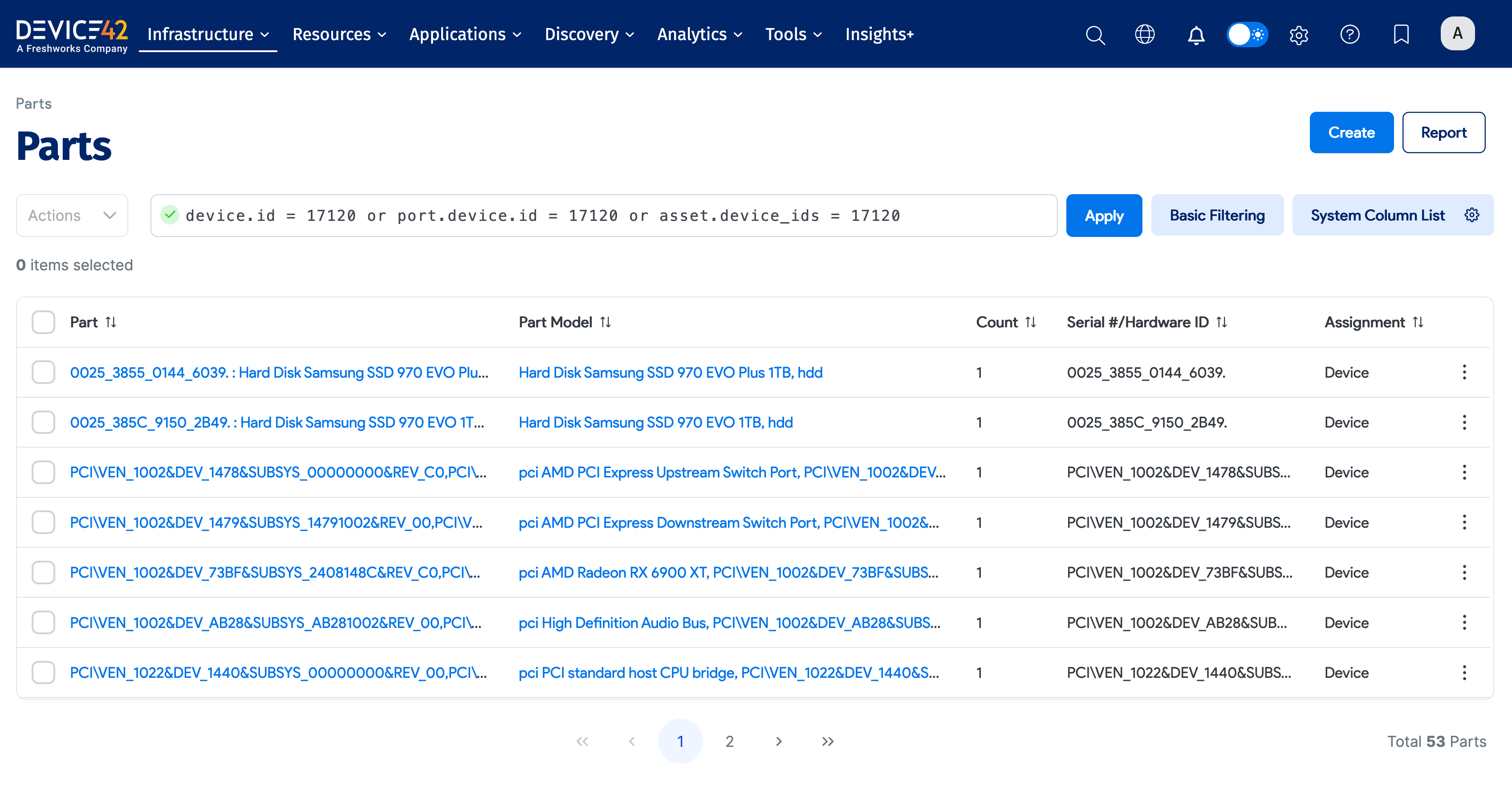Click the column list gear icon
Viewport: 1512px width, 799px height.
coord(1471,216)
